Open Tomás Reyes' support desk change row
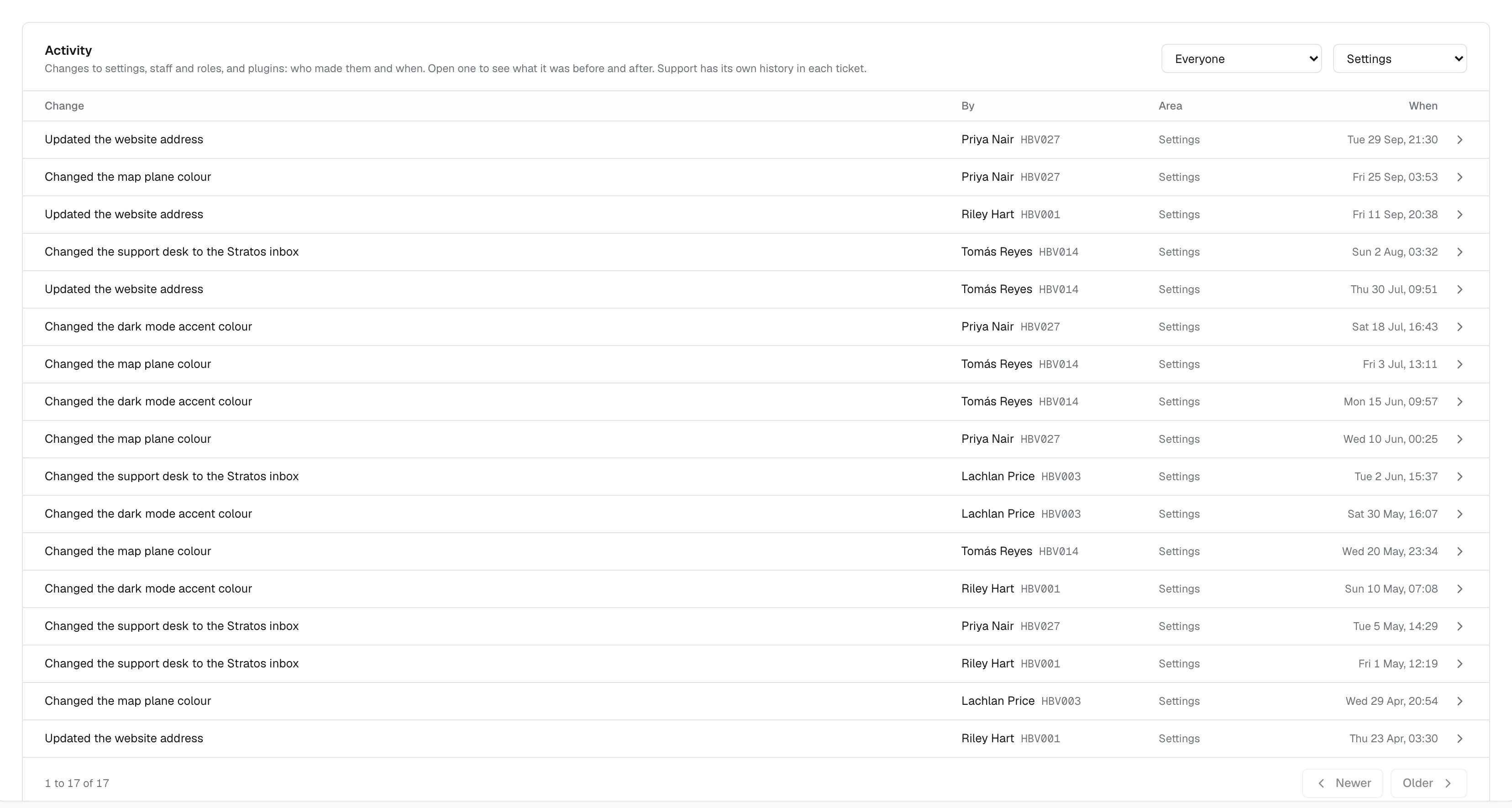The height and width of the screenshot is (808, 1512). point(756,252)
